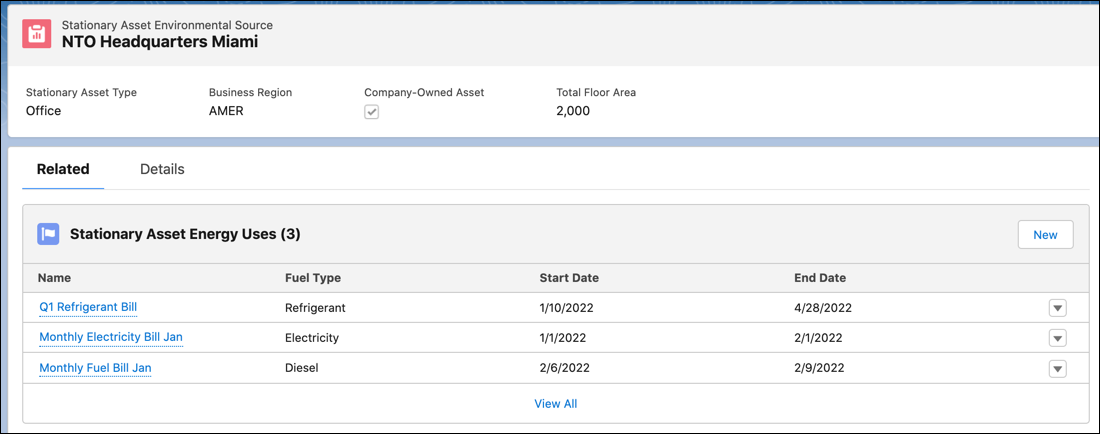The height and width of the screenshot is (434, 1100).
Task: Click the Stationary Asset Type value Office
Action: pos(43,111)
